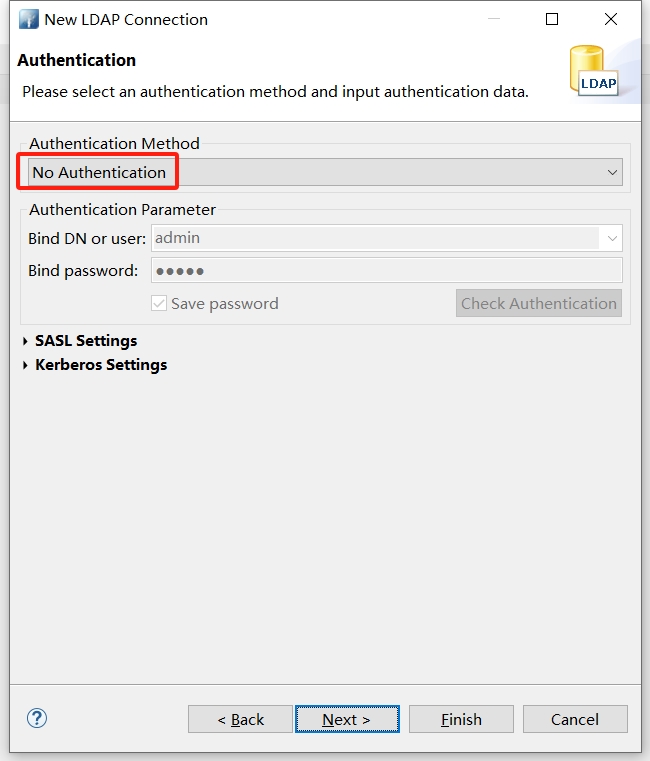Click the Apache Directory Studio title bar icon
The image size is (650, 761).
29,19
